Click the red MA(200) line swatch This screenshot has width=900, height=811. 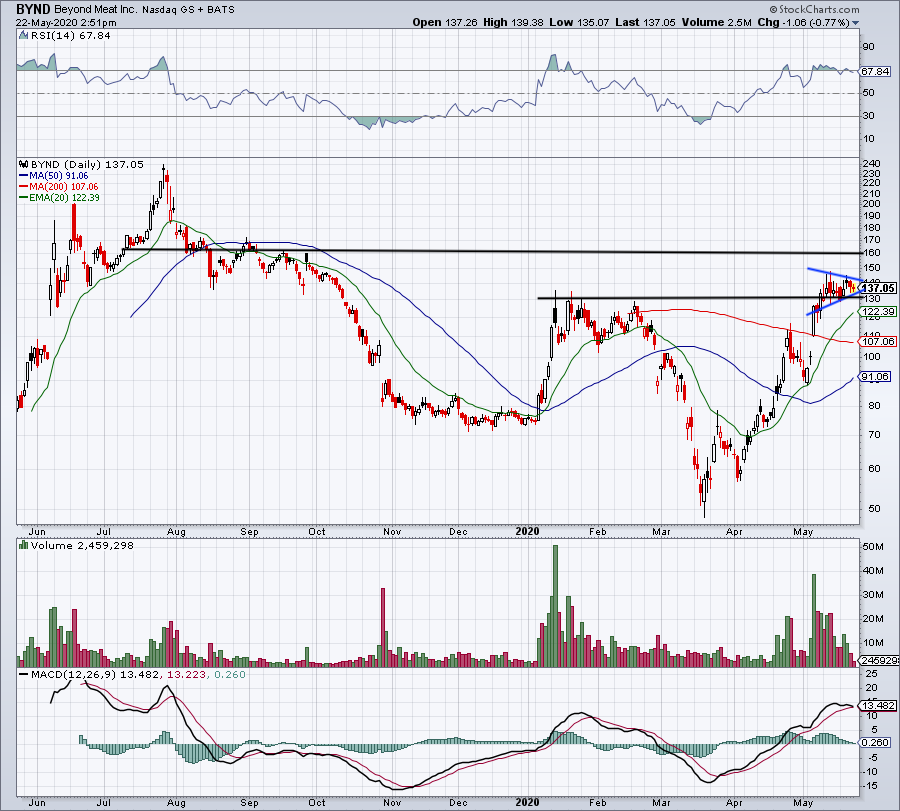24,187
